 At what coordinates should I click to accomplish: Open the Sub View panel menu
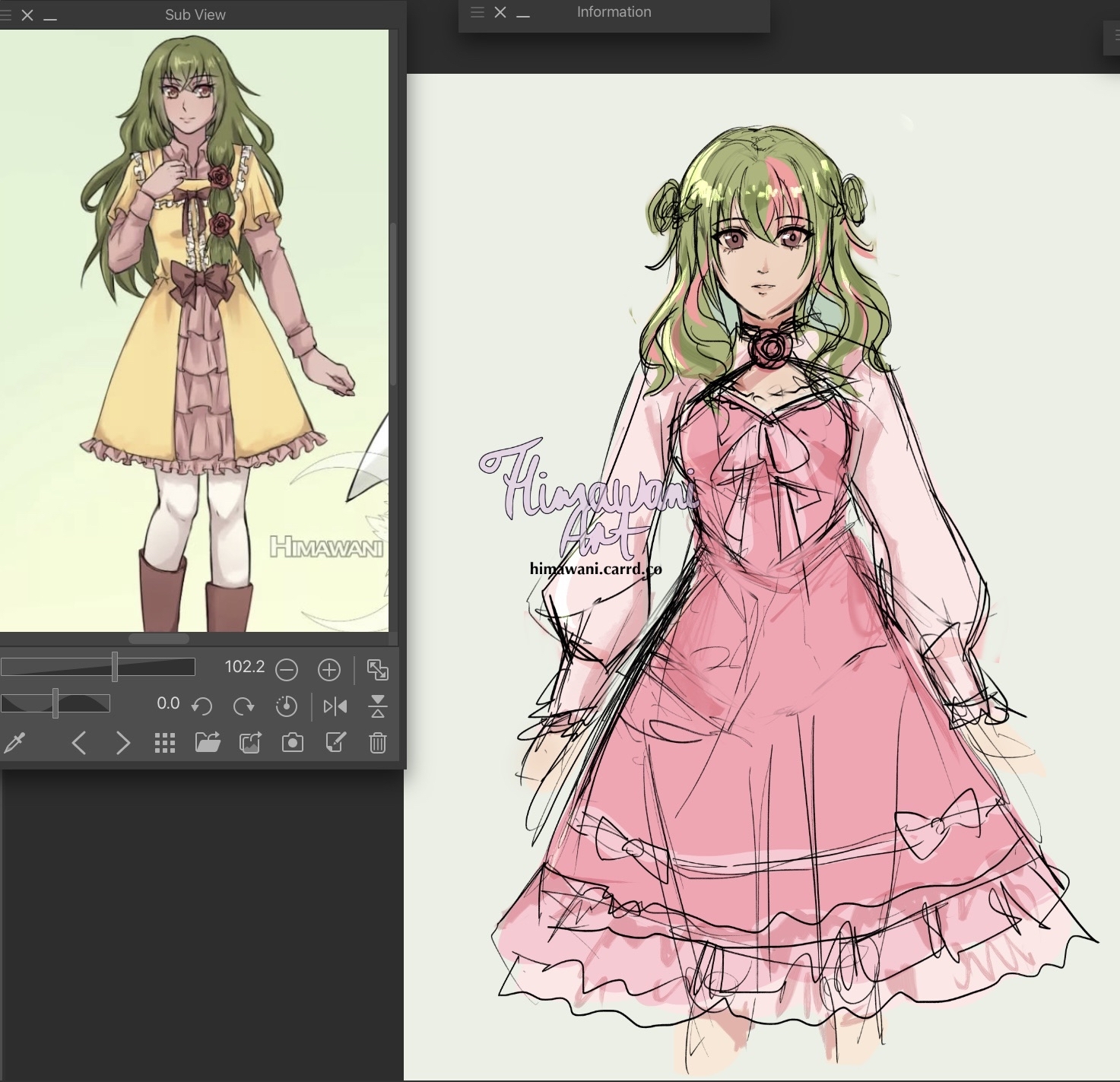(4, 14)
